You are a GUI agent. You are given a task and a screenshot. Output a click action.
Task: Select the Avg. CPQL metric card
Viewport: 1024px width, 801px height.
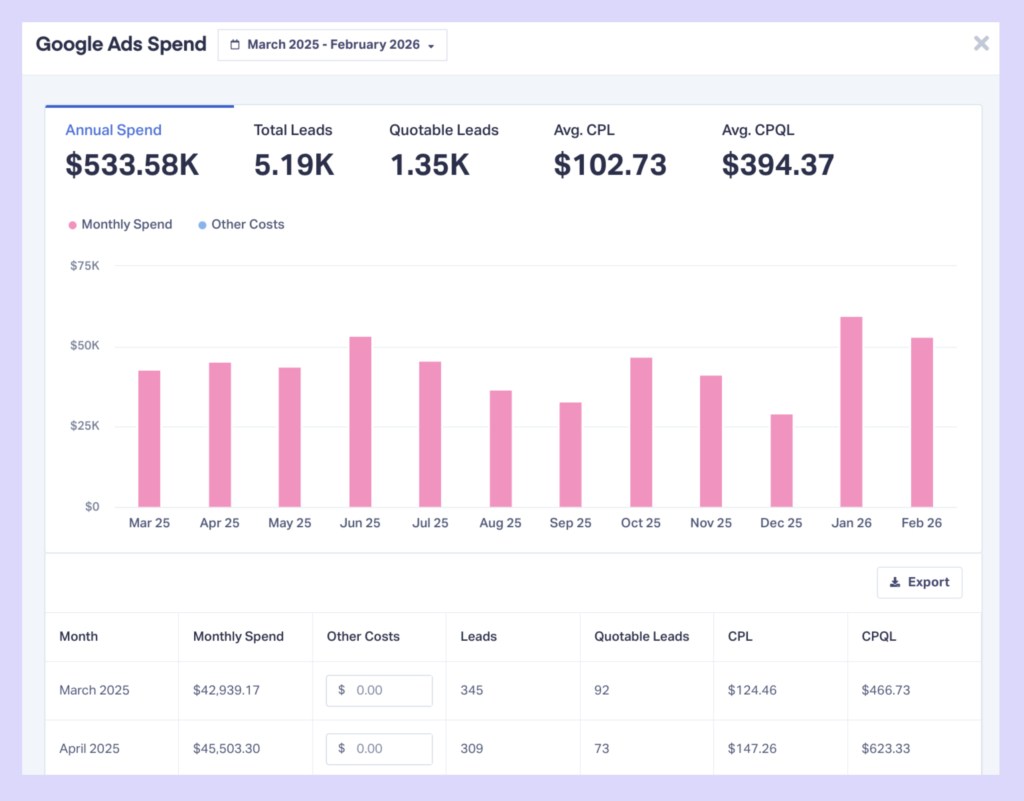point(778,148)
